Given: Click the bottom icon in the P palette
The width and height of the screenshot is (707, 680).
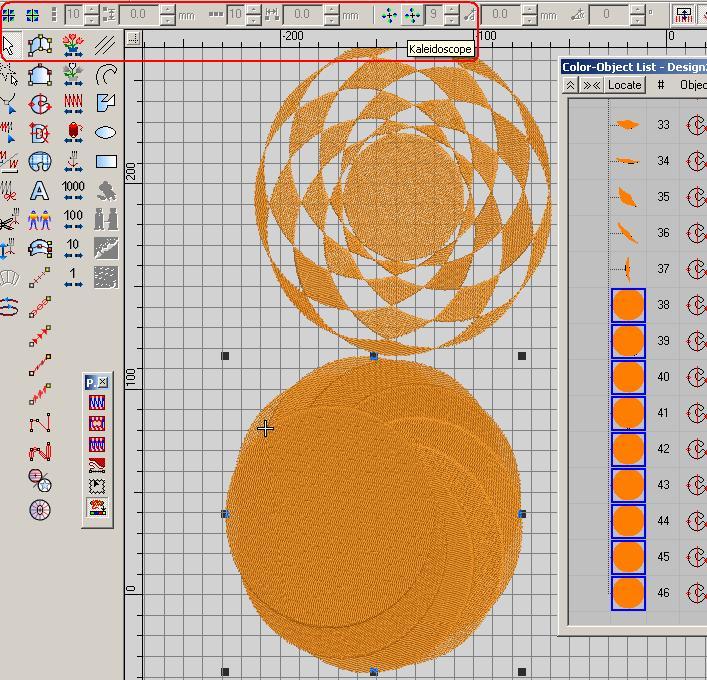Looking at the screenshot, I should tap(97, 507).
